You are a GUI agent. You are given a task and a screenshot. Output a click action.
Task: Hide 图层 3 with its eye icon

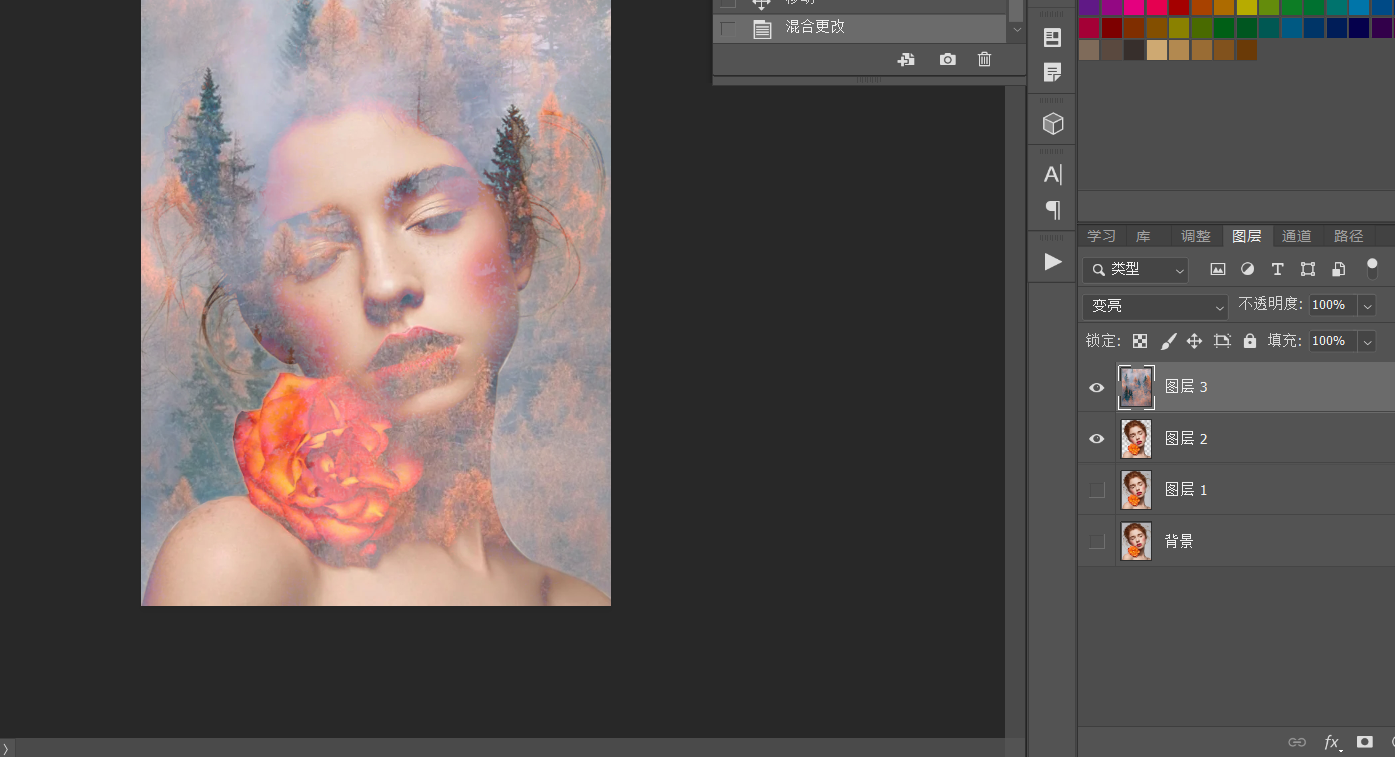pos(1097,387)
